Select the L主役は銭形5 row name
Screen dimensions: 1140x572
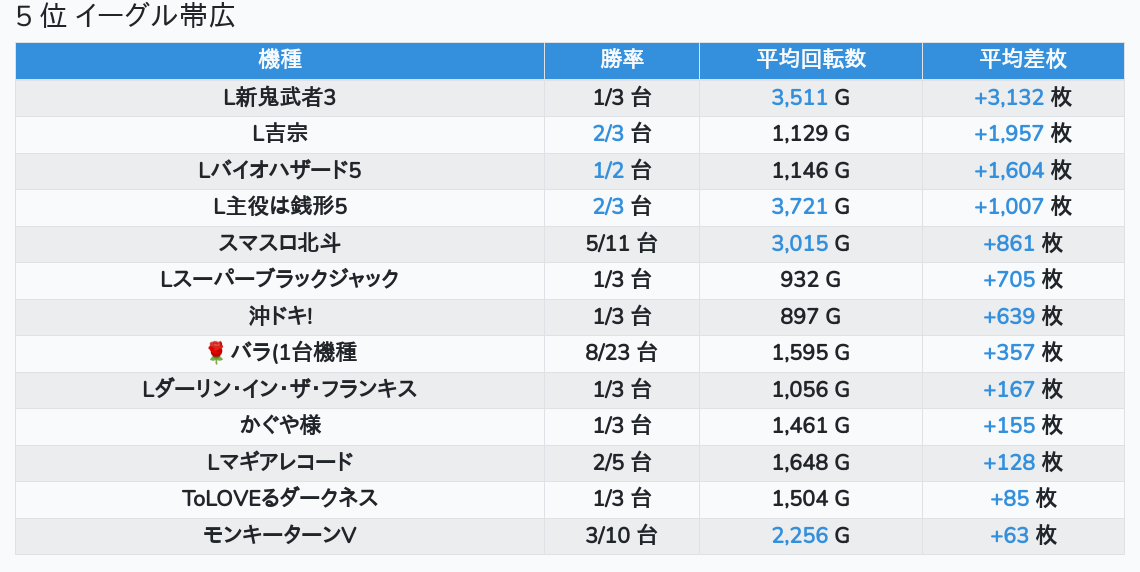[x=280, y=207]
